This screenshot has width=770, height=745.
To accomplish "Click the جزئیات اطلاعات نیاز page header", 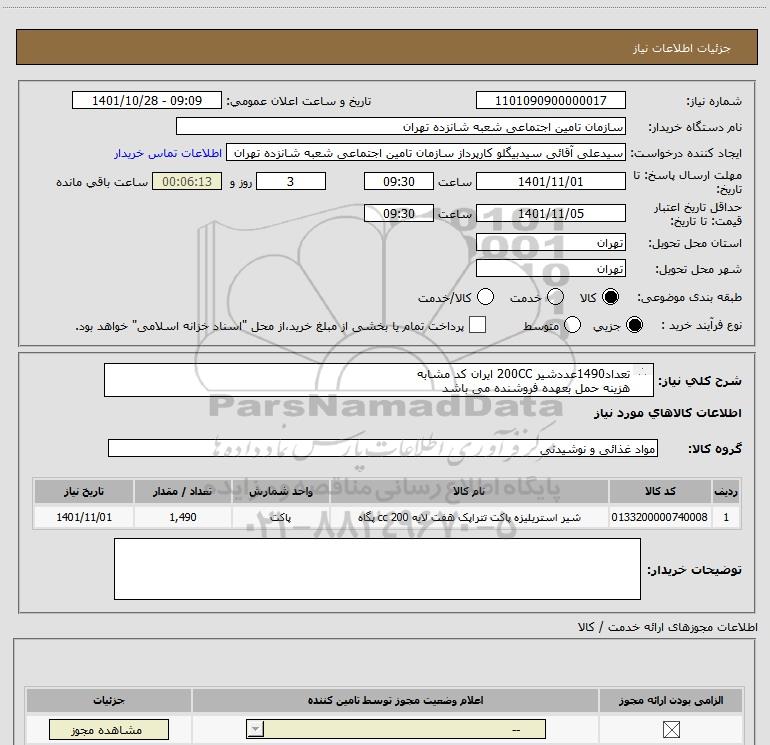I will pos(386,48).
